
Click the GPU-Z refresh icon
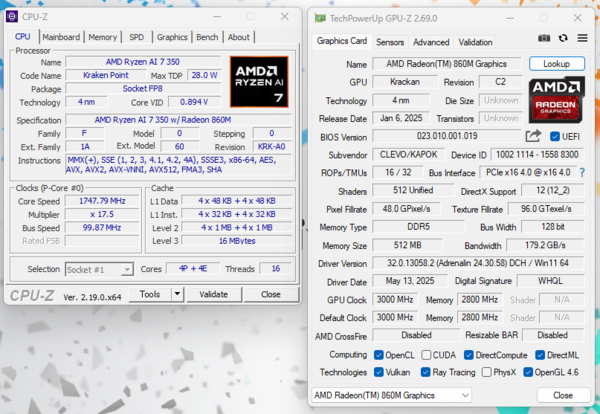(563, 38)
